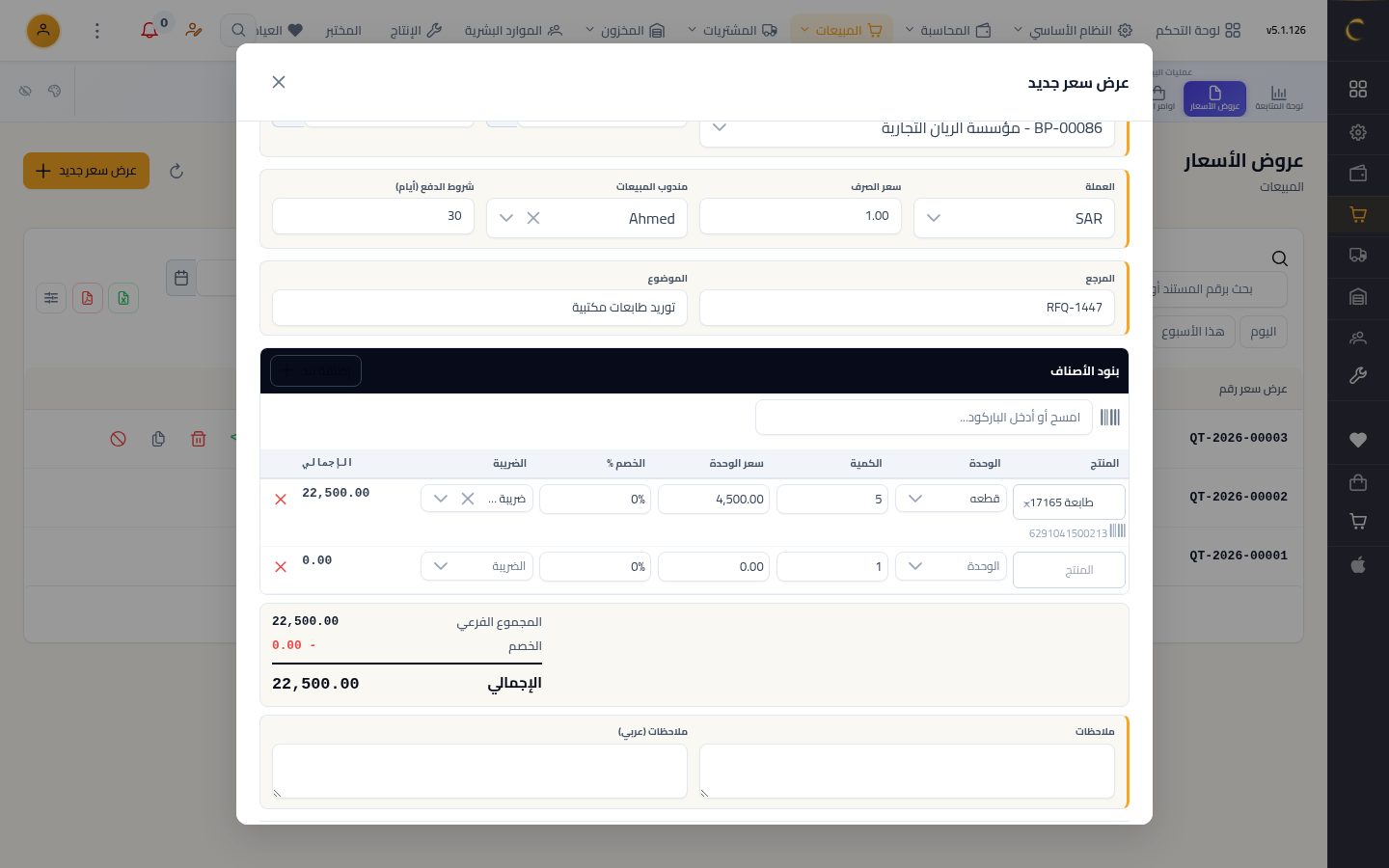Switch to عروض الأسعار tab
1389x868 pixels.
click(1214, 98)
